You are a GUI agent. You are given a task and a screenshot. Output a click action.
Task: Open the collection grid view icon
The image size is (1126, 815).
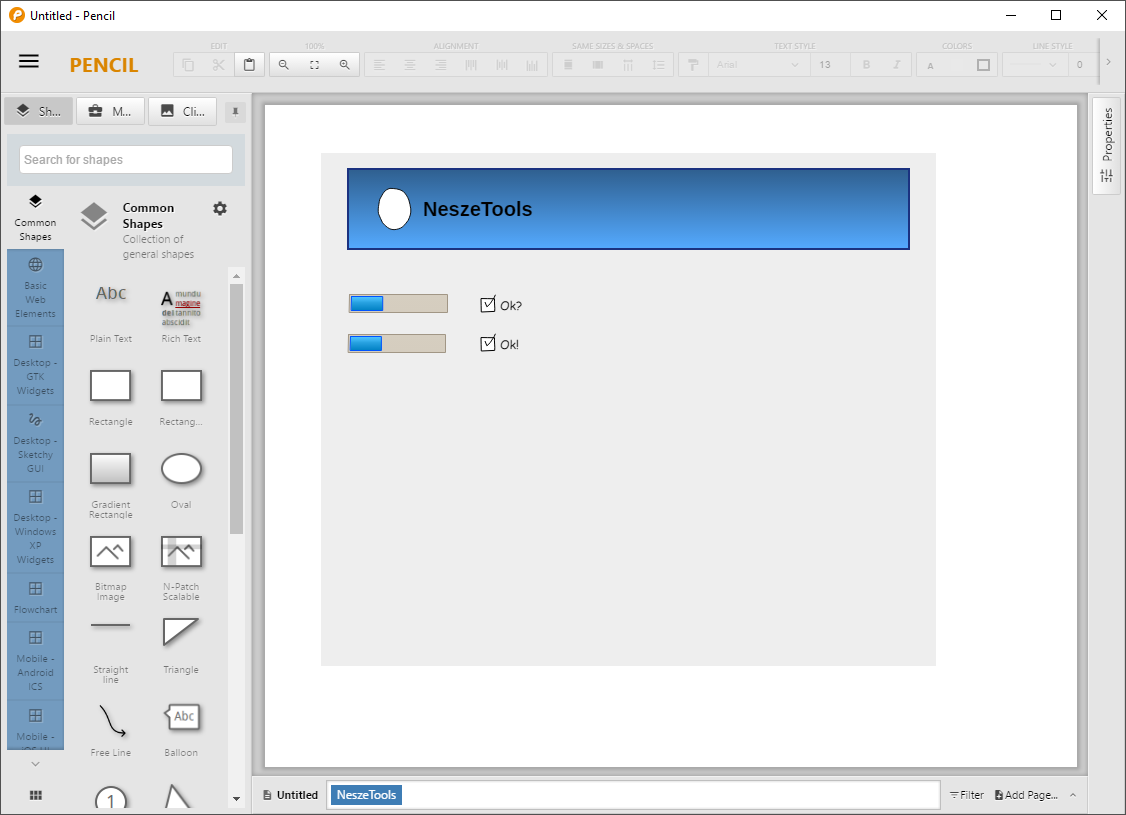click(x=36, y=795)
